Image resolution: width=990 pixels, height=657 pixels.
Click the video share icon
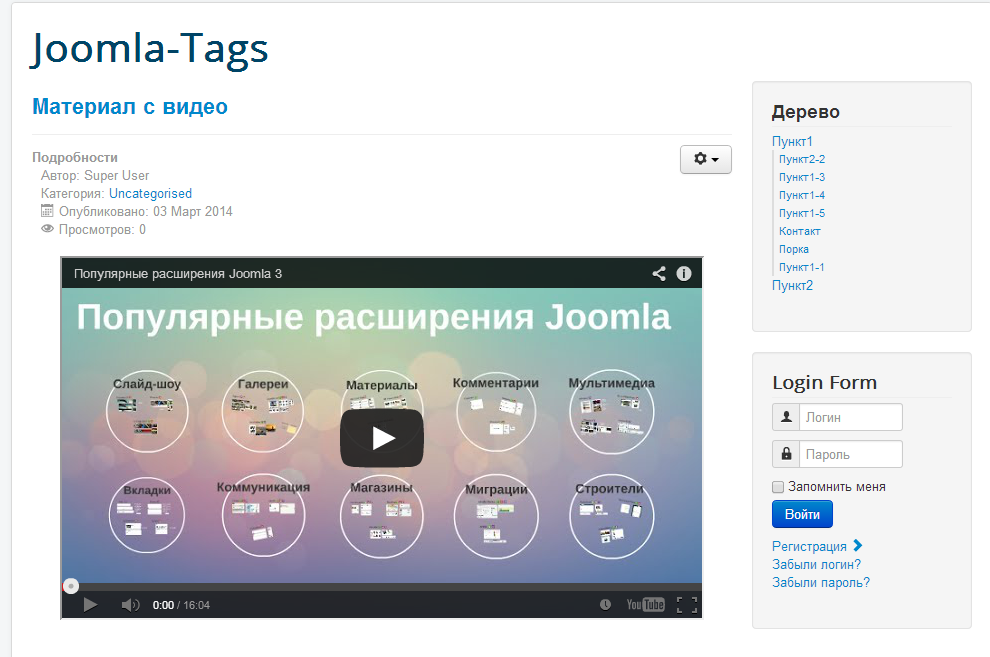659,274
